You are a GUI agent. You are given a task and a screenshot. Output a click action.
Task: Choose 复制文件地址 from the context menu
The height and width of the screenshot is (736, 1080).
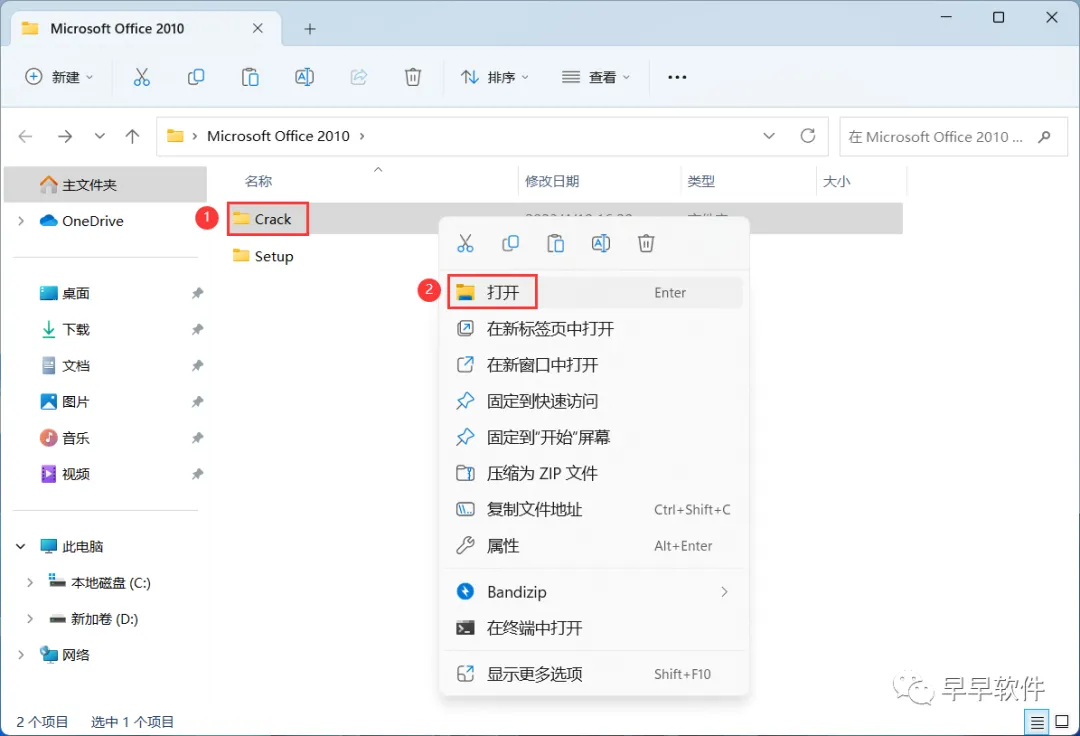coord(594,509)
